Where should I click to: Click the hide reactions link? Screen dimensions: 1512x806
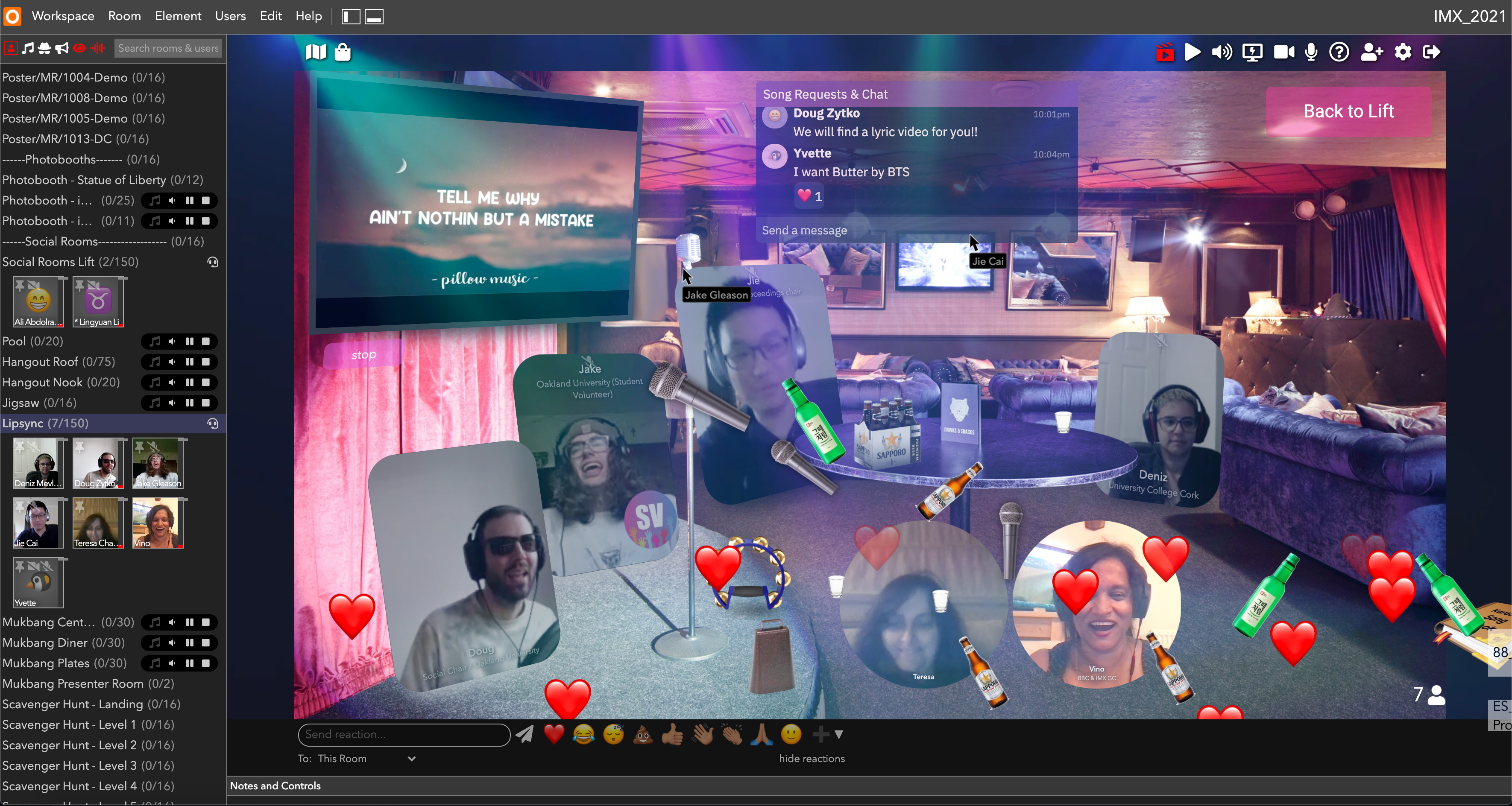coord(812,759)
